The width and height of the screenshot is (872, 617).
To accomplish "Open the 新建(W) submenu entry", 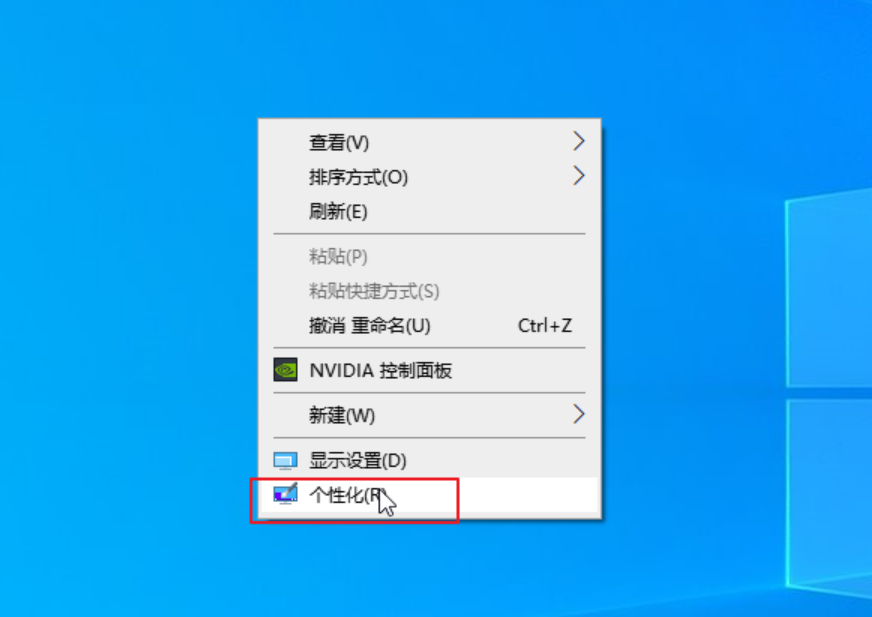I will [429, 416].
